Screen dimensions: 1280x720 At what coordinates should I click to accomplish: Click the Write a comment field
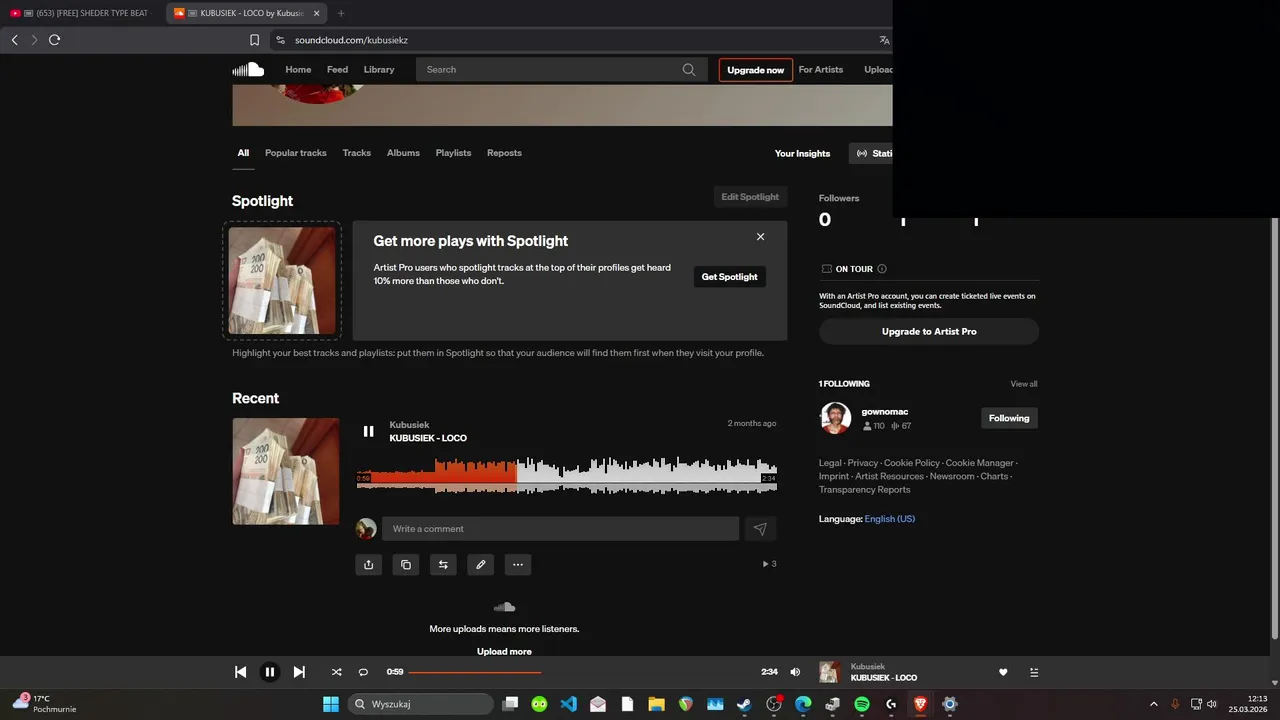[x=560, y=529]
